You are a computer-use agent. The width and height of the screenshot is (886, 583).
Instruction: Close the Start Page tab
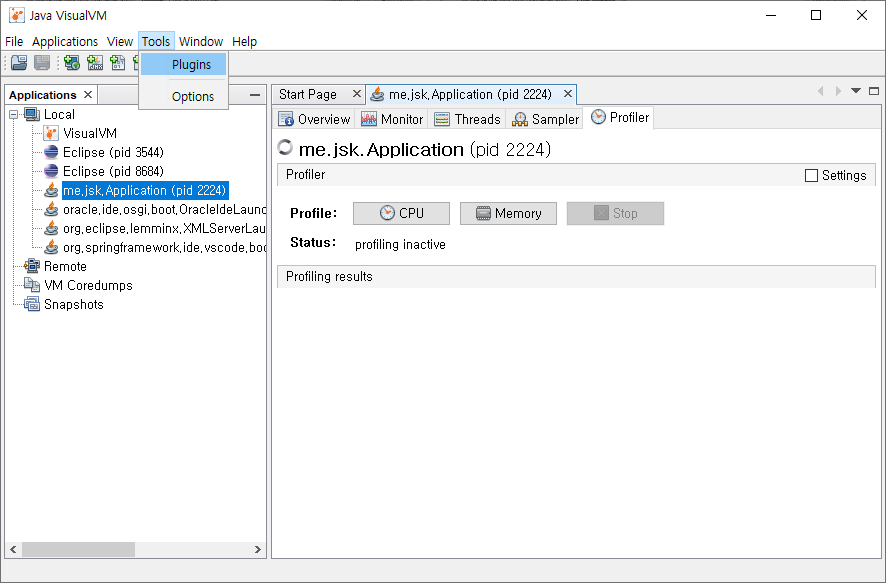point(357,94)
